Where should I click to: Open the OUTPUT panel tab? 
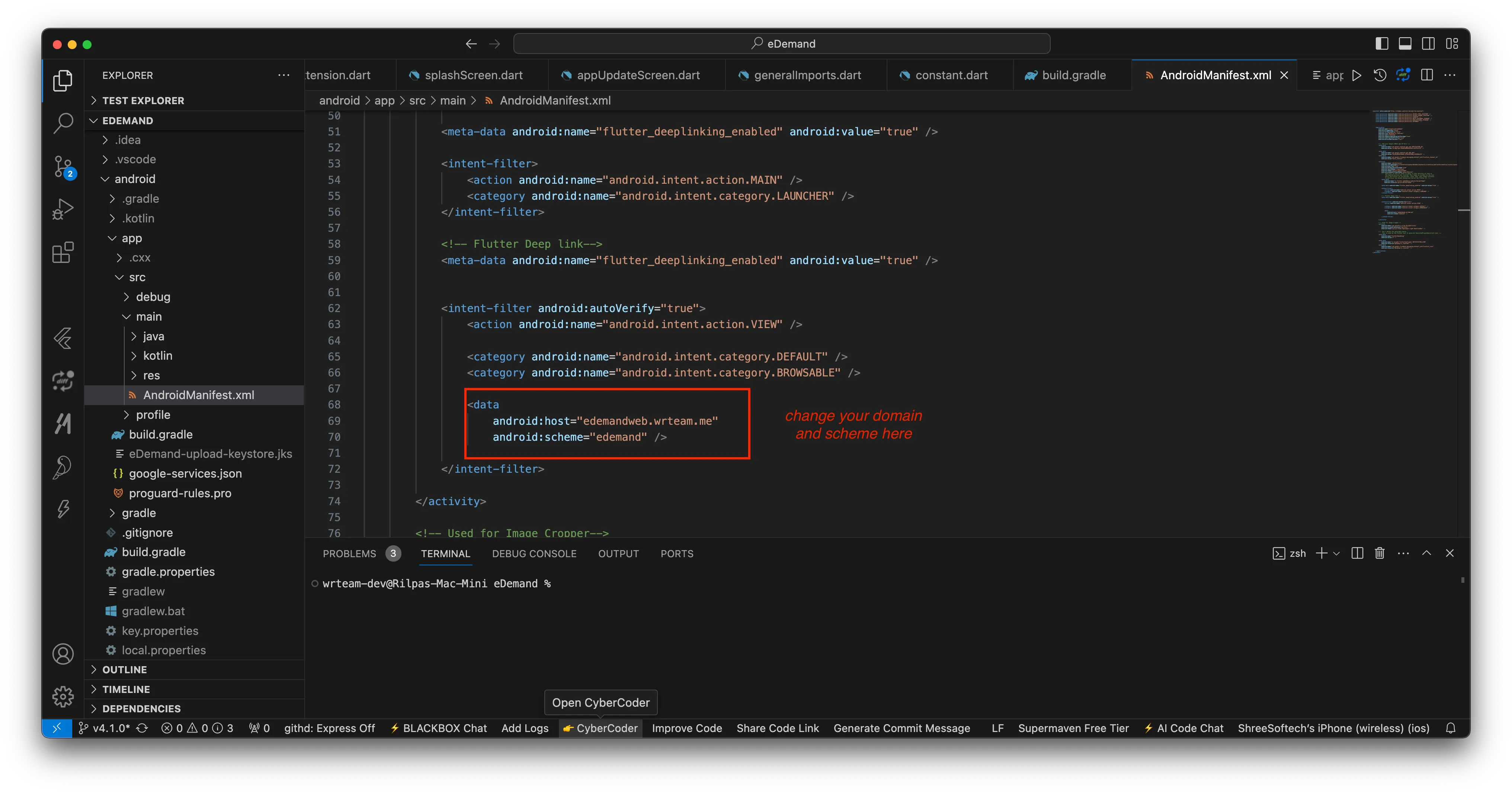[618, 553]
